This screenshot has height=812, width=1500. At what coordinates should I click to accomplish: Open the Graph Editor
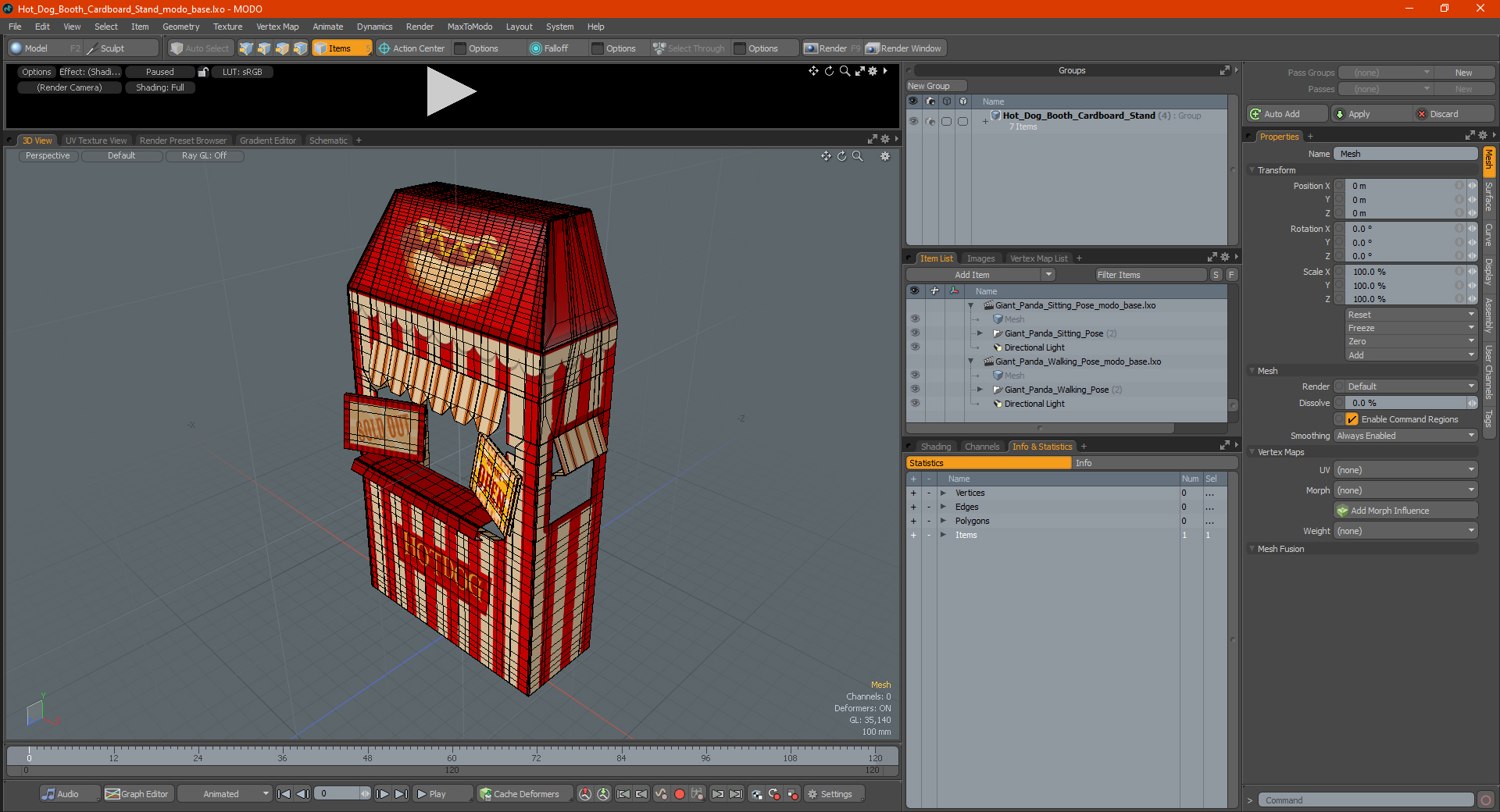[x=137, y=794]
